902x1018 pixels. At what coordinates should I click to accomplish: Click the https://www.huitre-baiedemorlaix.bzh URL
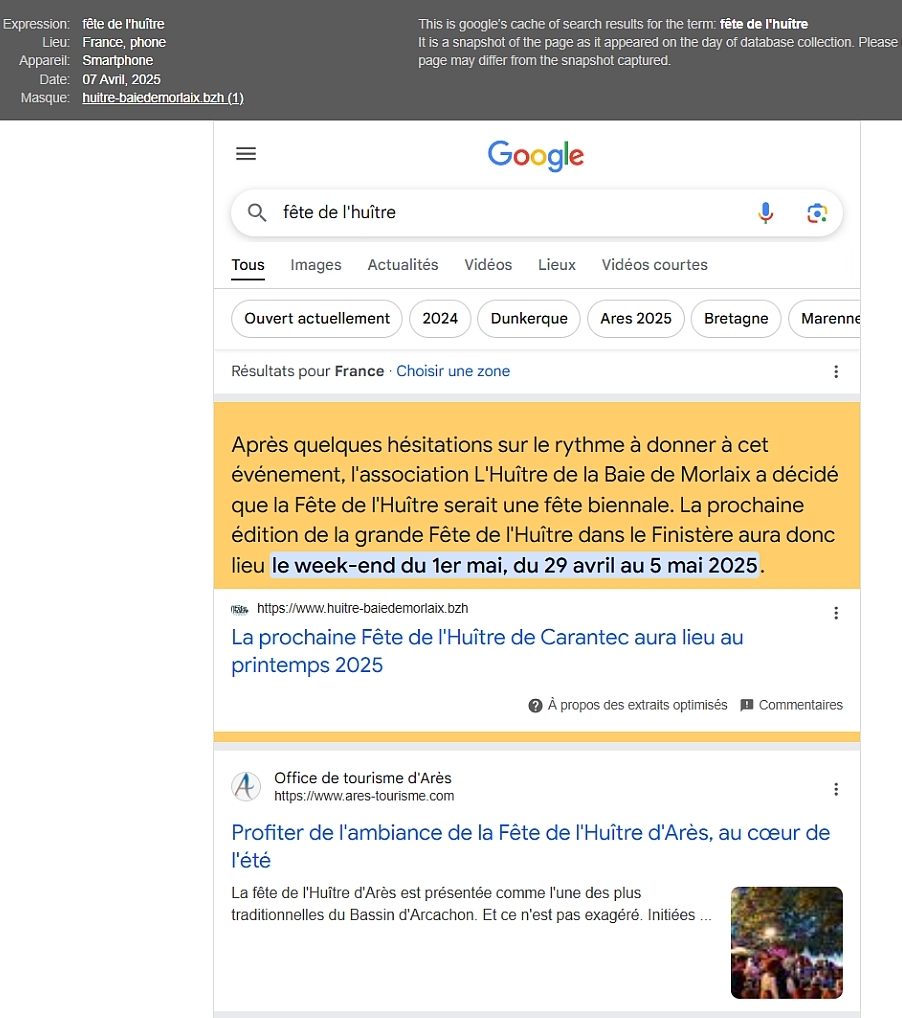click(x=362, y=608)
